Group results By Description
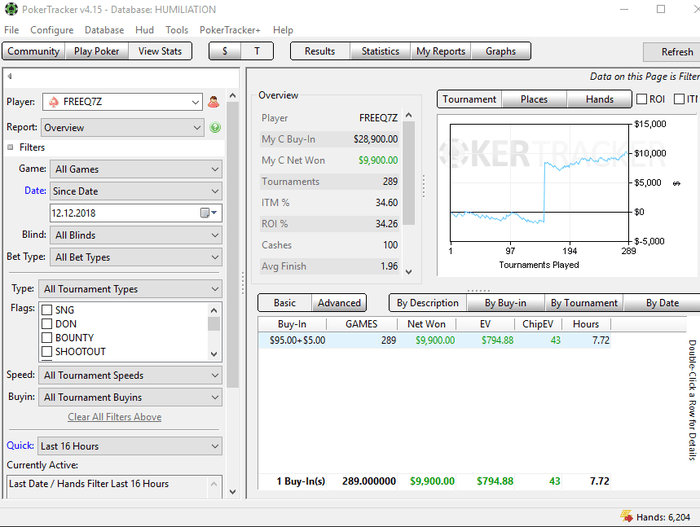 click(x=428, y=303)
